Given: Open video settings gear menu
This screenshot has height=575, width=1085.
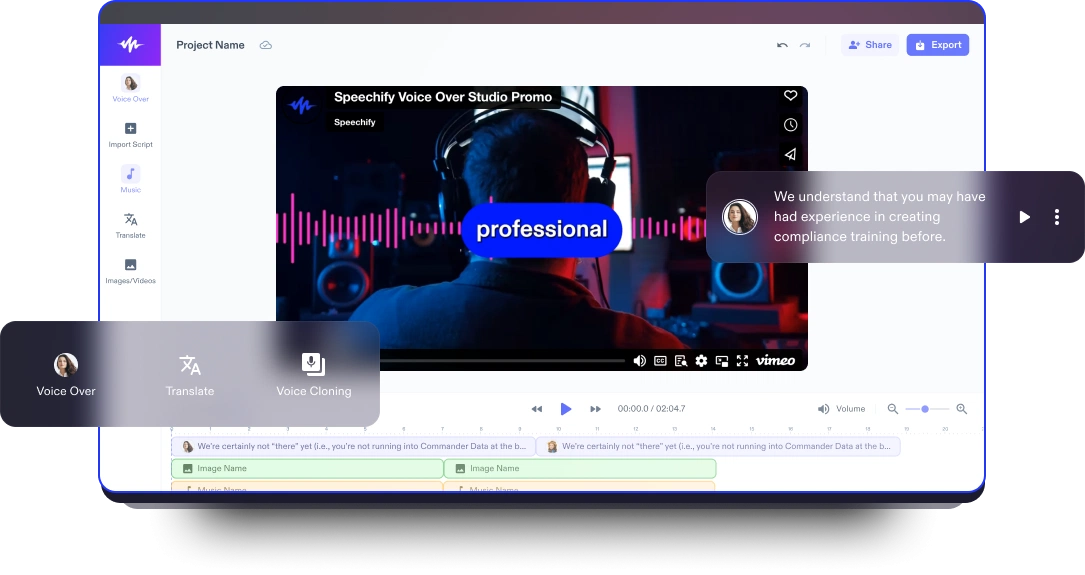Looking at the screenshot, I should point(701,361).
